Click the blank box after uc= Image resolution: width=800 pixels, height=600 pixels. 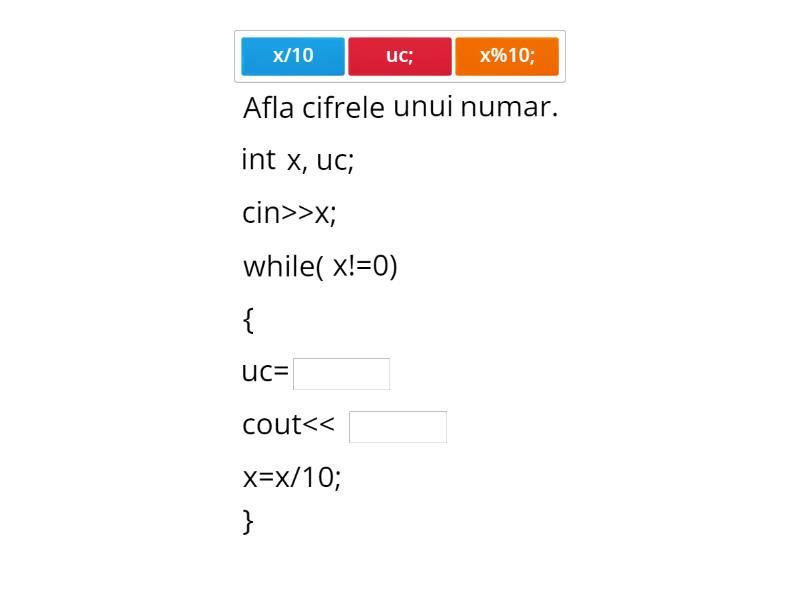coord(341,373)
